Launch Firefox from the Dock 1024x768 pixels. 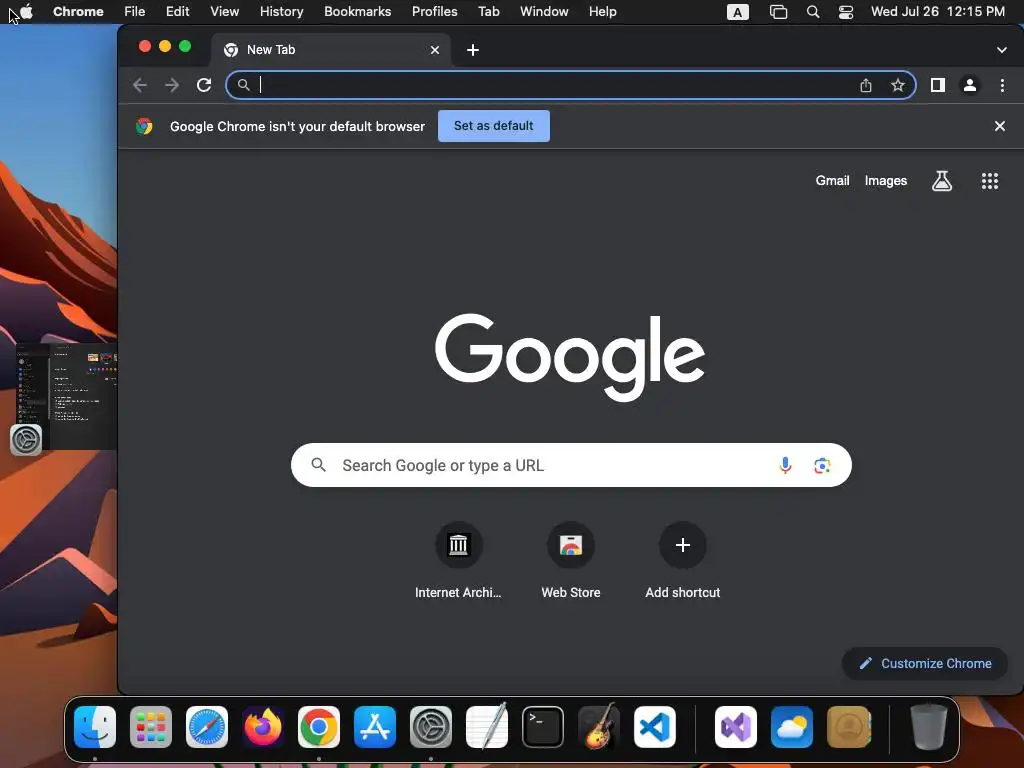pos(263,727)
